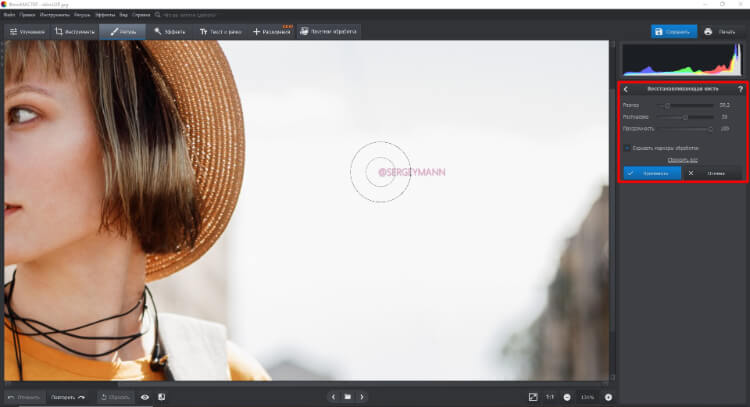Click the before/after compare icon
Screen dimensions: 750x407
[x=161, y=397]
